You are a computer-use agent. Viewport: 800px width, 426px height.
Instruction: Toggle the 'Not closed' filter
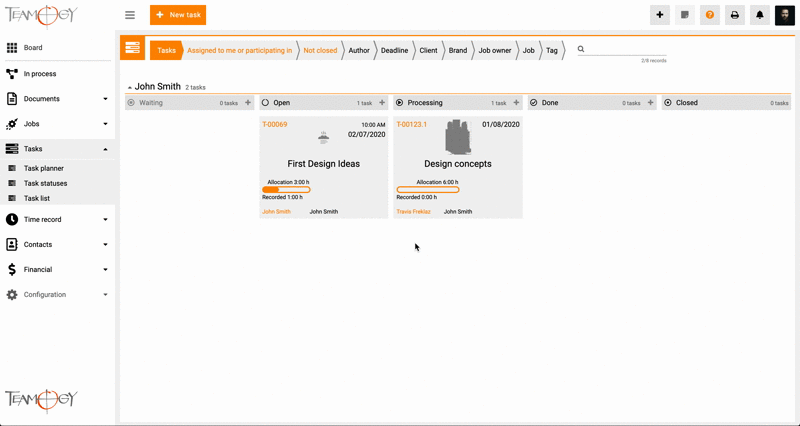pos(320,50)
